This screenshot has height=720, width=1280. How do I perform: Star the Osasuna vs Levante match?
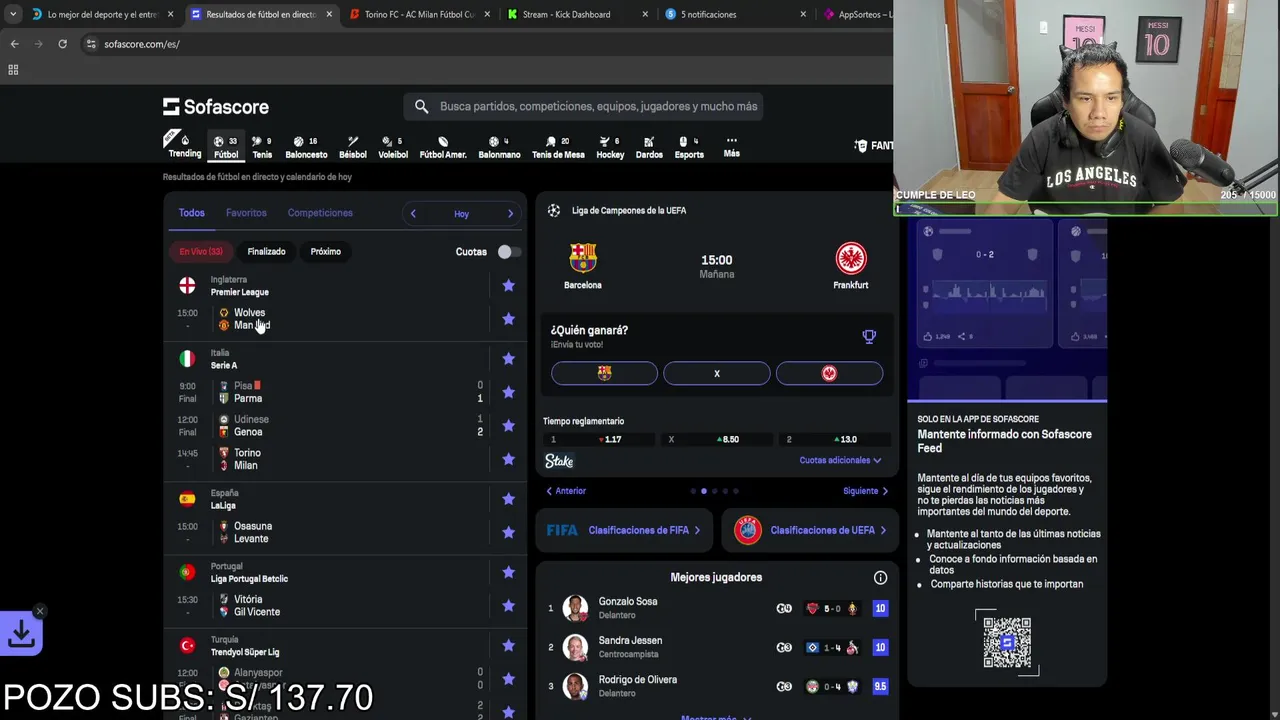(508, 532)
